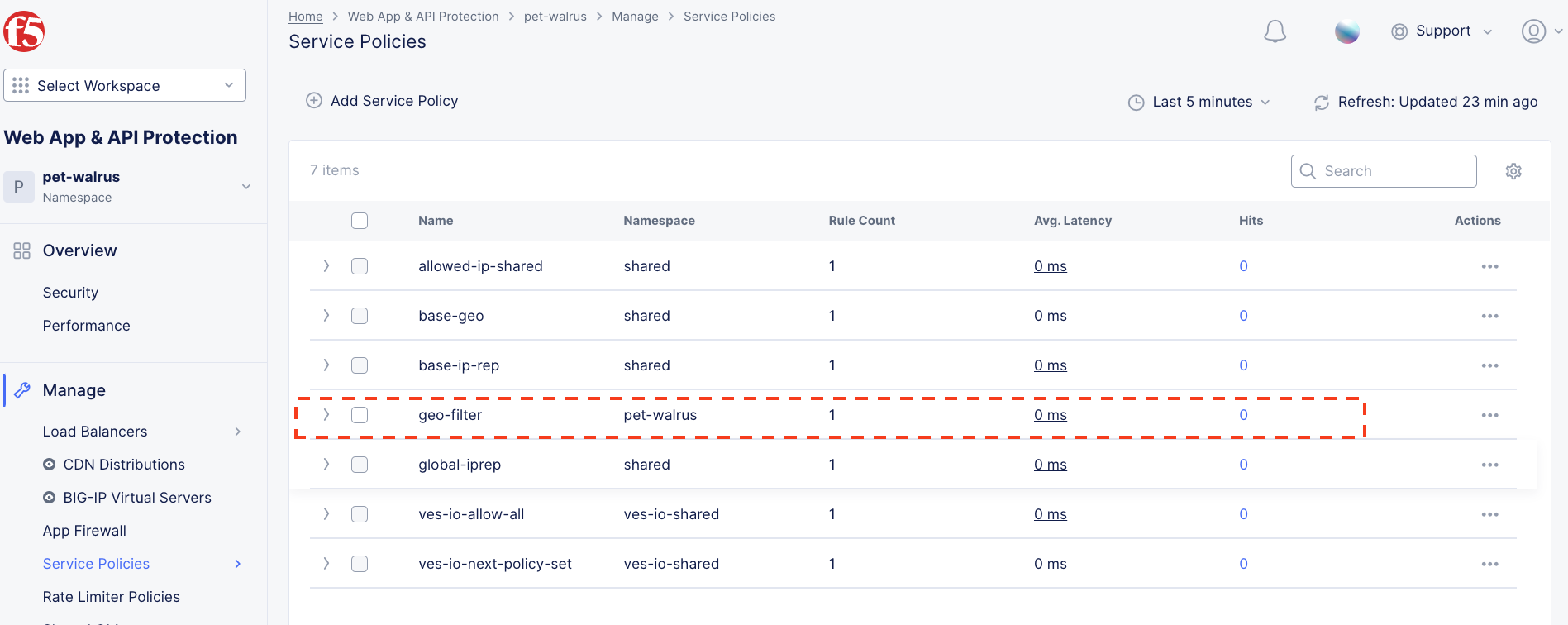
Task: Check the base-geo row checkbox
Action: click(360, 316)
